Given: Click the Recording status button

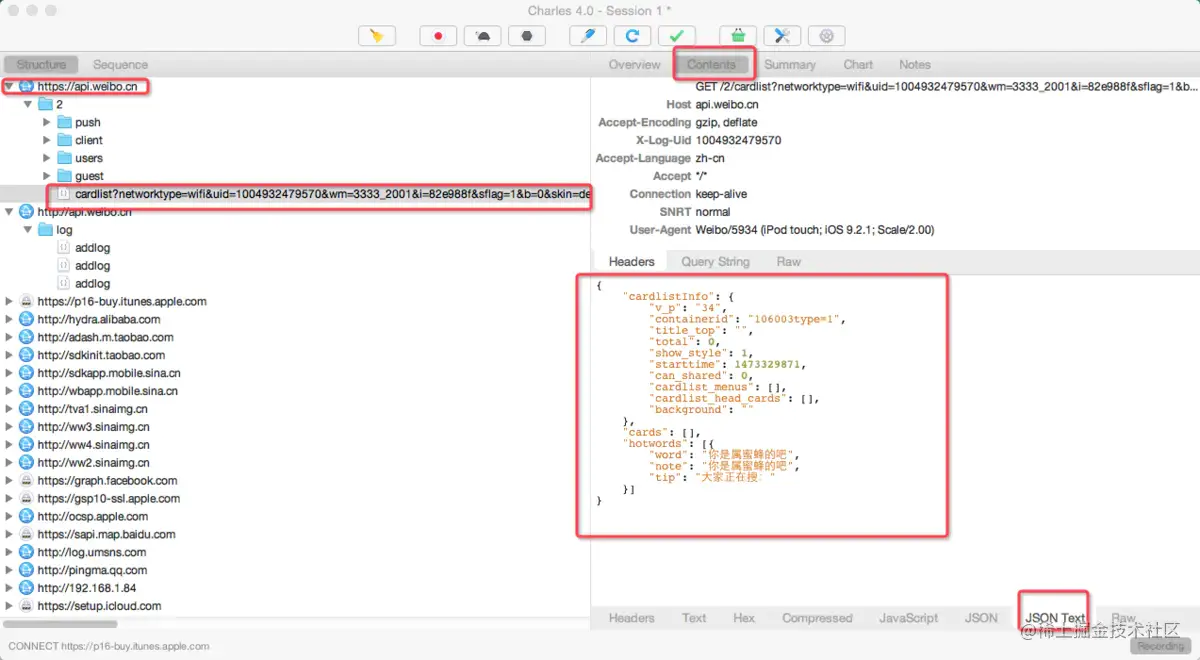Looking at the screenshot, I should 1161,646.
